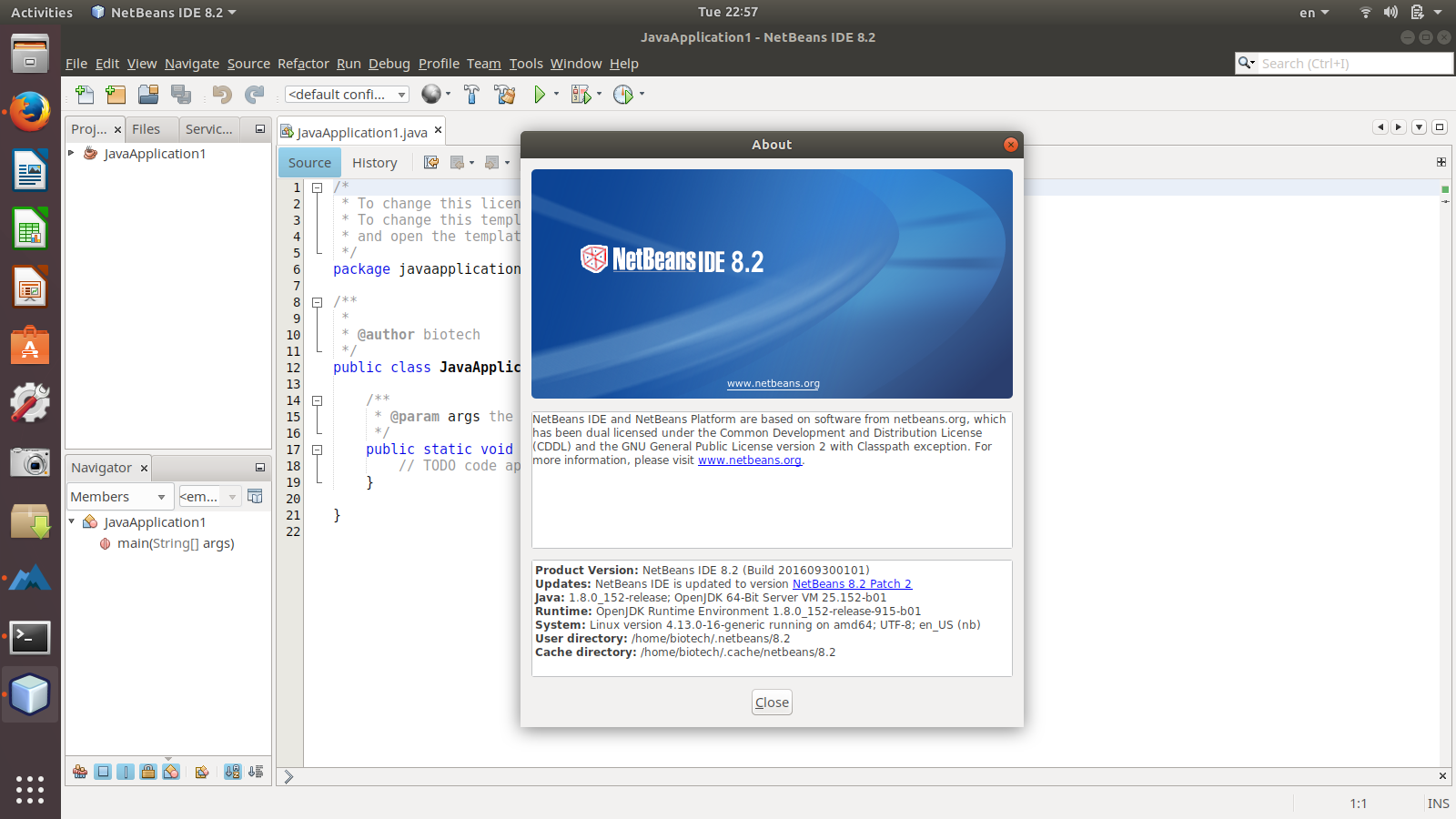The image size is (1456, 819).
Task: Close the Navigator tab
Action: point(144,468)
